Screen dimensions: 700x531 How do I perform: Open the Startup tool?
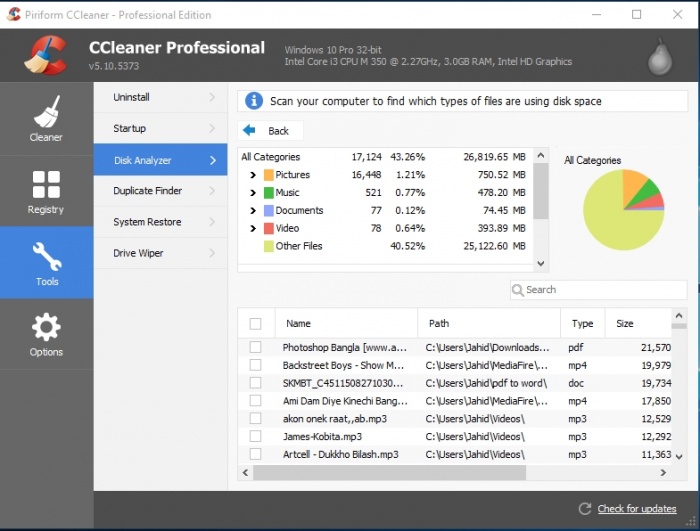pyautogui.click(x=161, y=128)
